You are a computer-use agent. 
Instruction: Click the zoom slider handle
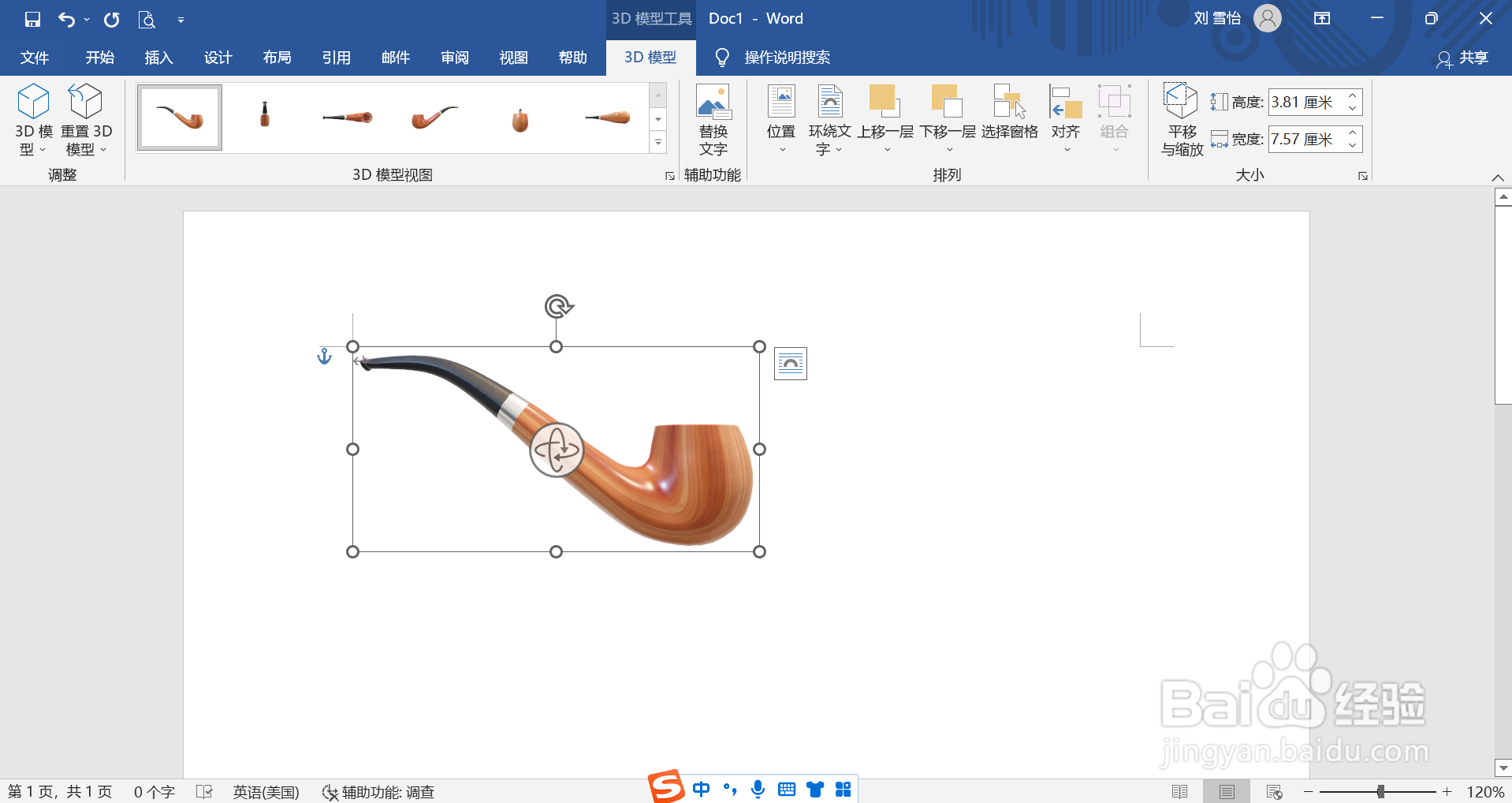click(1380, 791)
